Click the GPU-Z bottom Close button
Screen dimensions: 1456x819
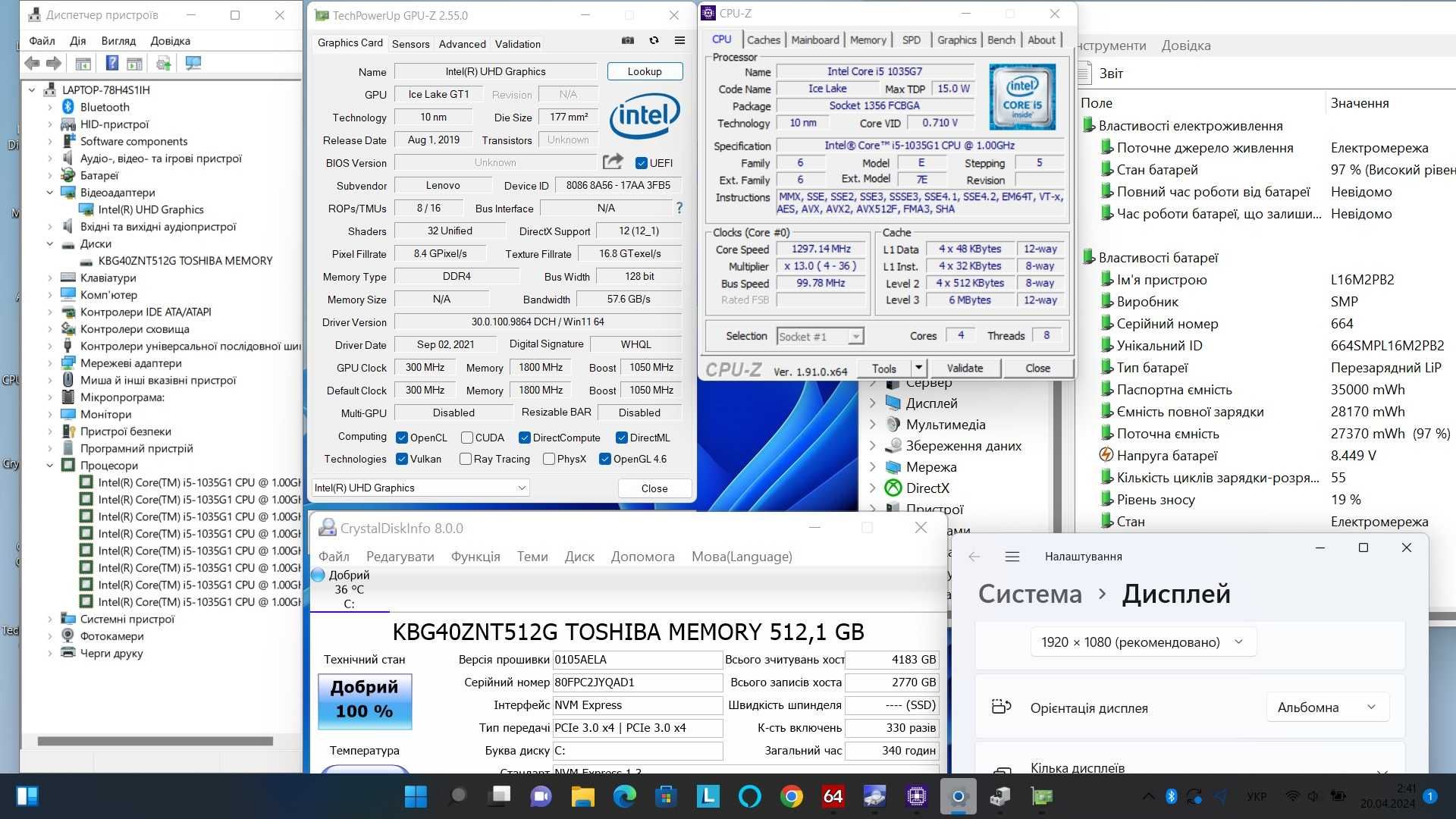(x=654, y=488)
